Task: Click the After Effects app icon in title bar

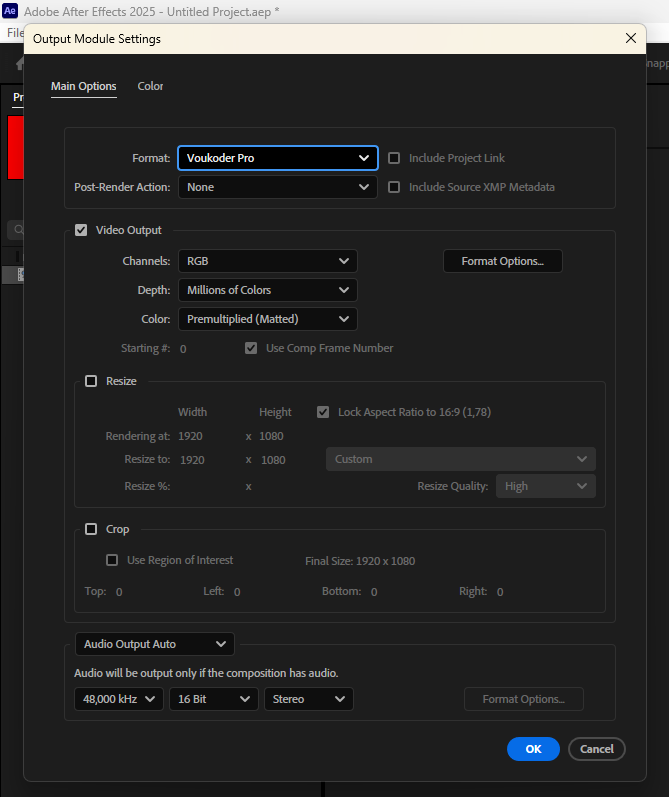Action: click(11, 11)
